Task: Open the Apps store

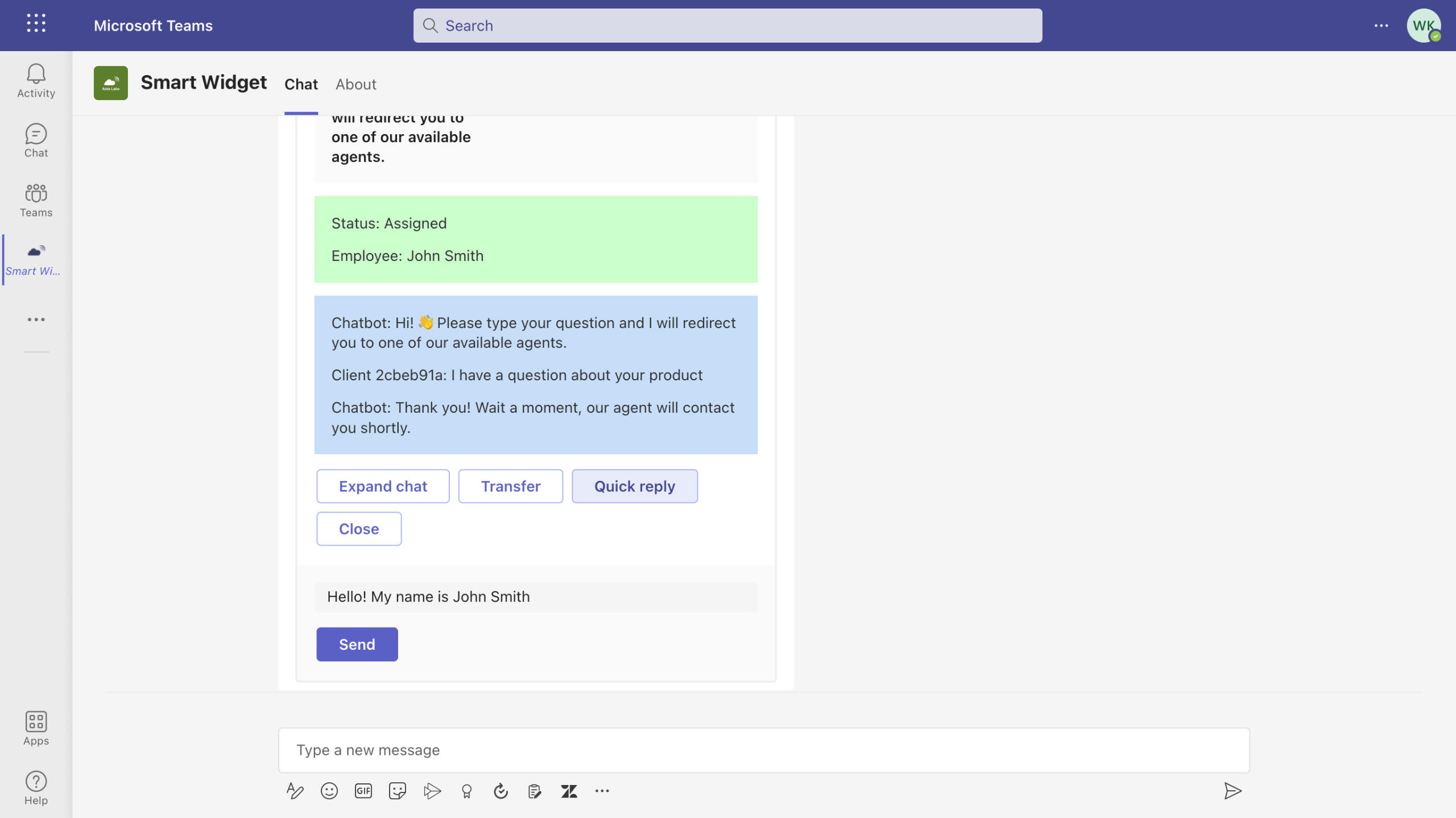Action: (x=36, y=728)
